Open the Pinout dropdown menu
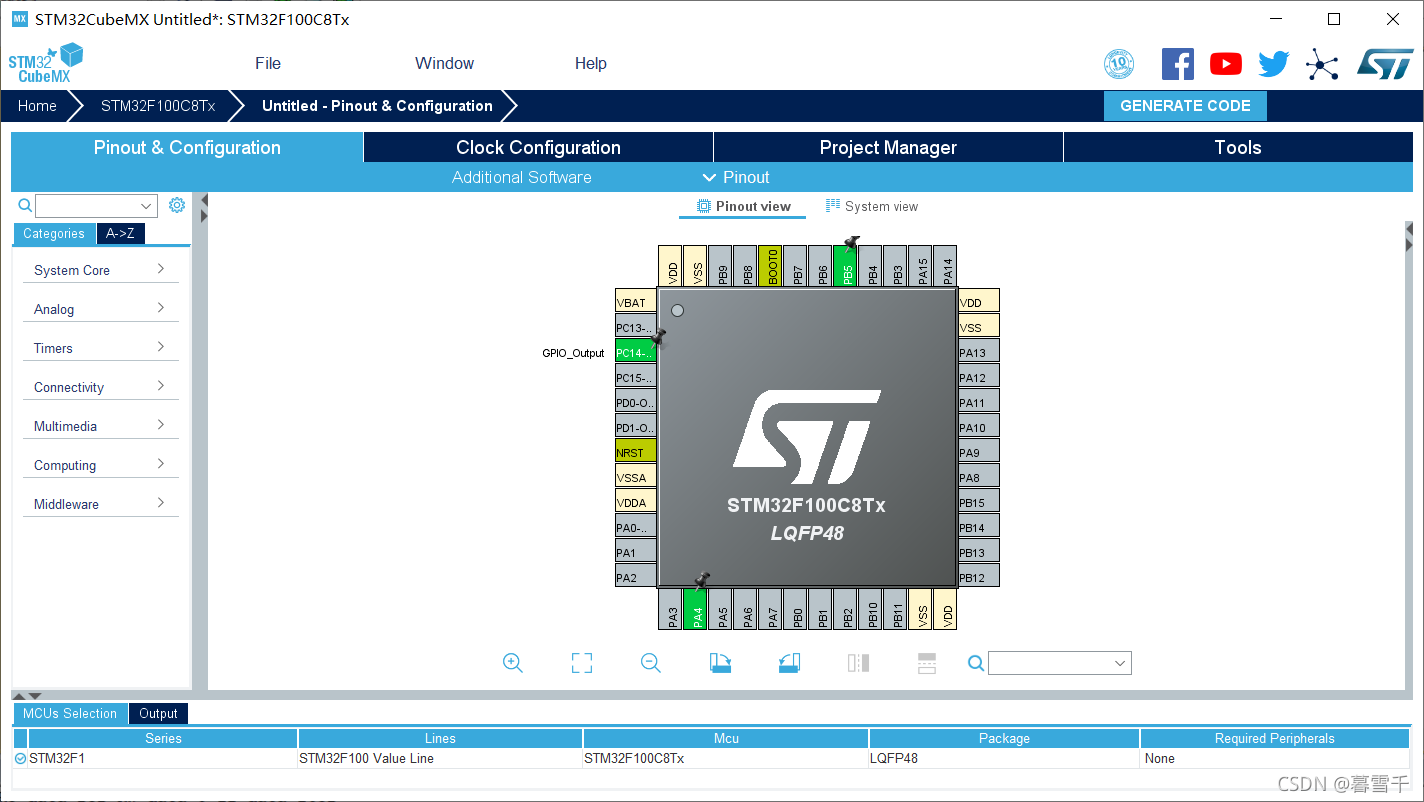The width and height of the screenshot is (1424, 802). tap(736, 177)
